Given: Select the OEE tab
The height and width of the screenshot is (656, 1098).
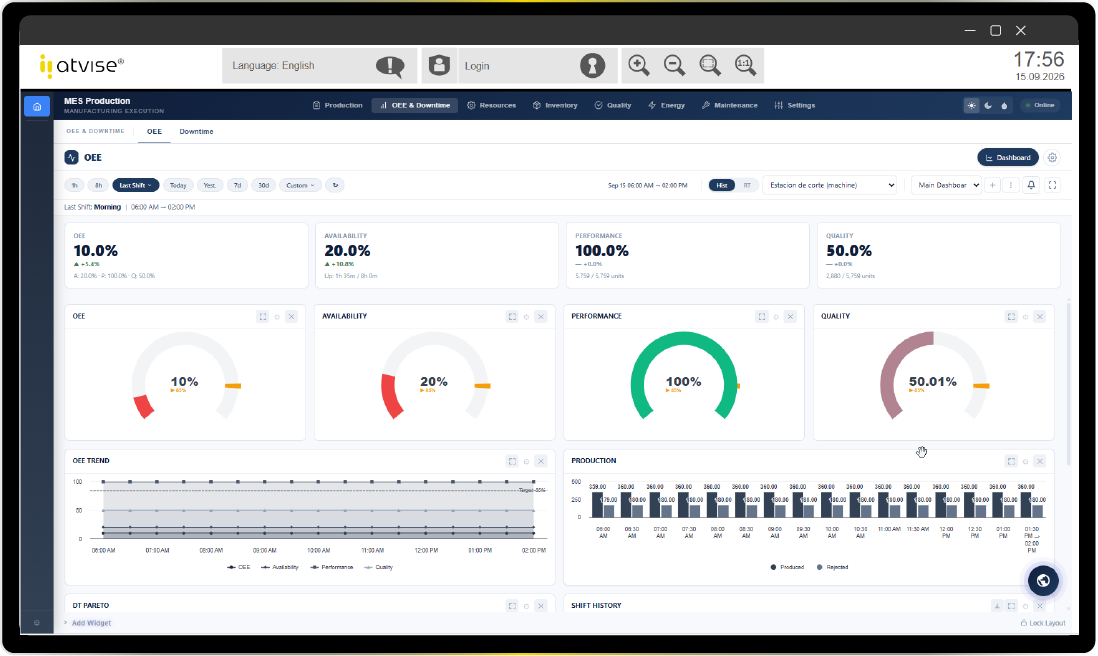Looking at the screenshot, I should point(154,132).
